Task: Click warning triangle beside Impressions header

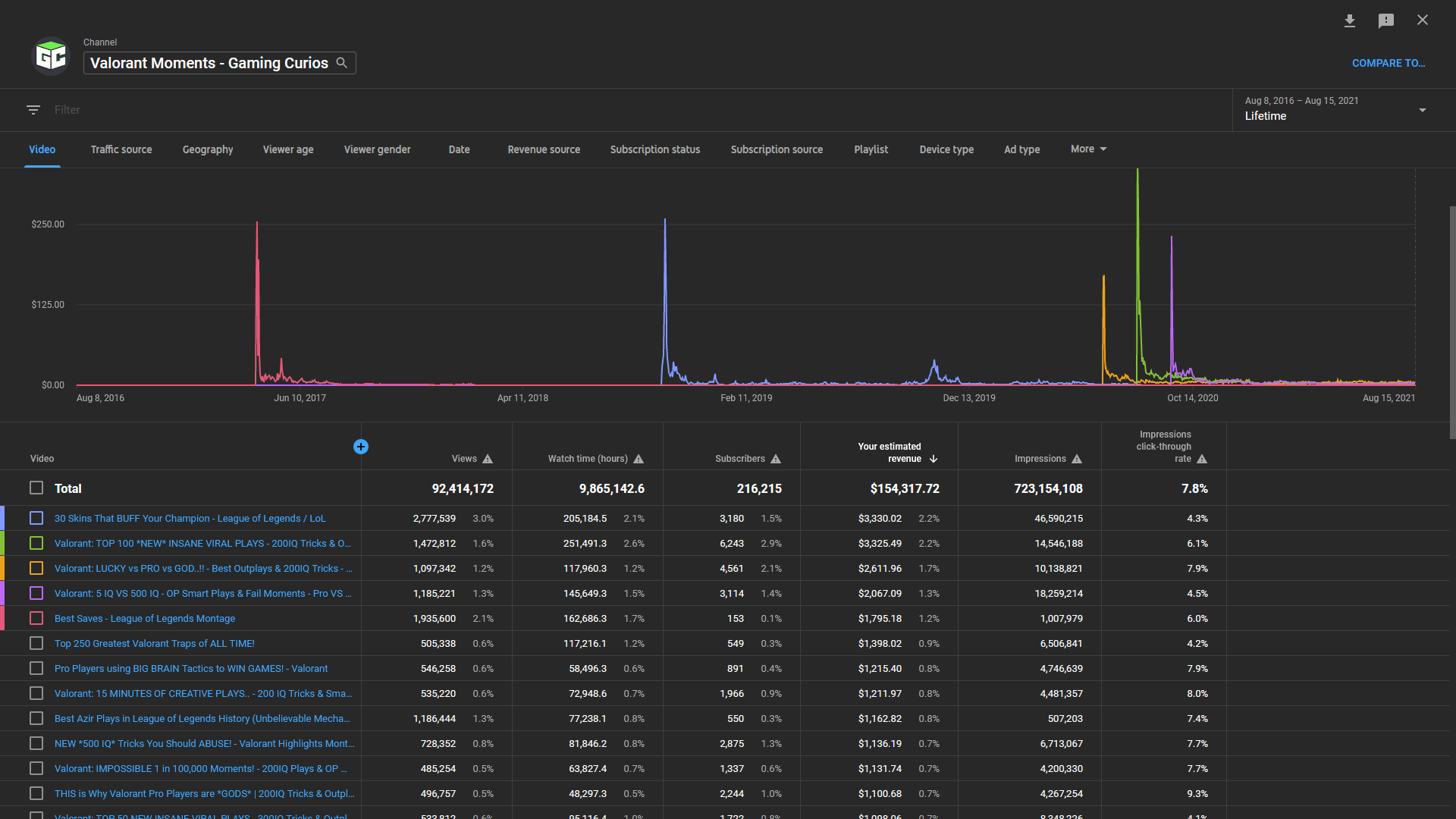Action: 1077,459
